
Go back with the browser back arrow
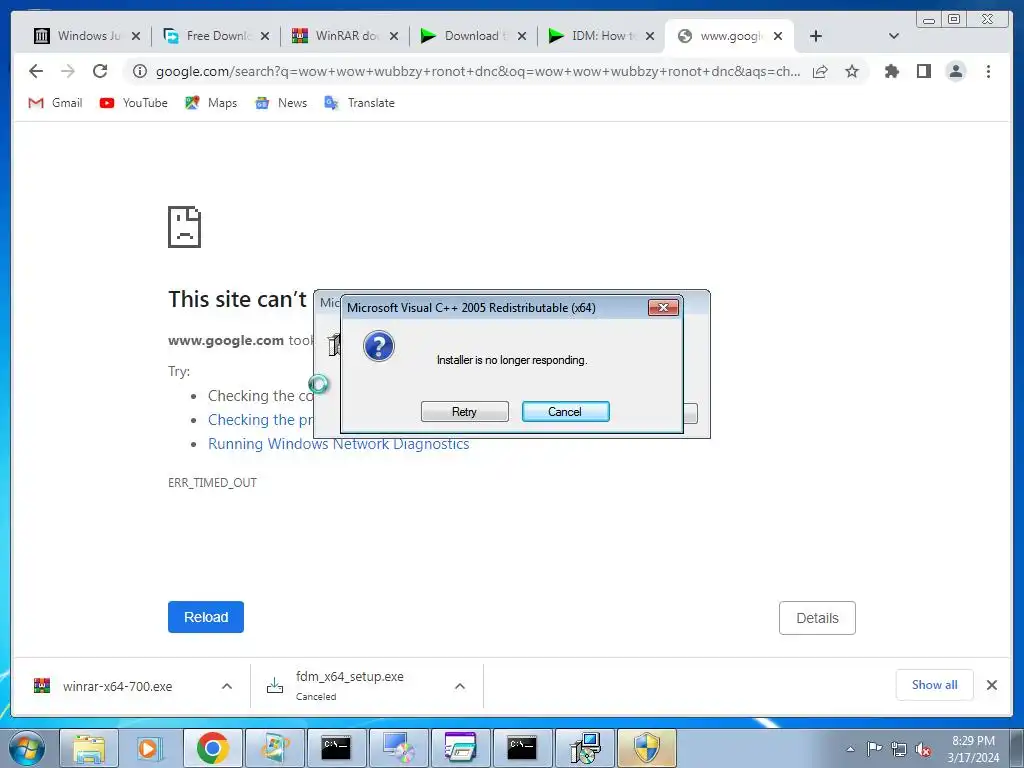tap(36, 71)
